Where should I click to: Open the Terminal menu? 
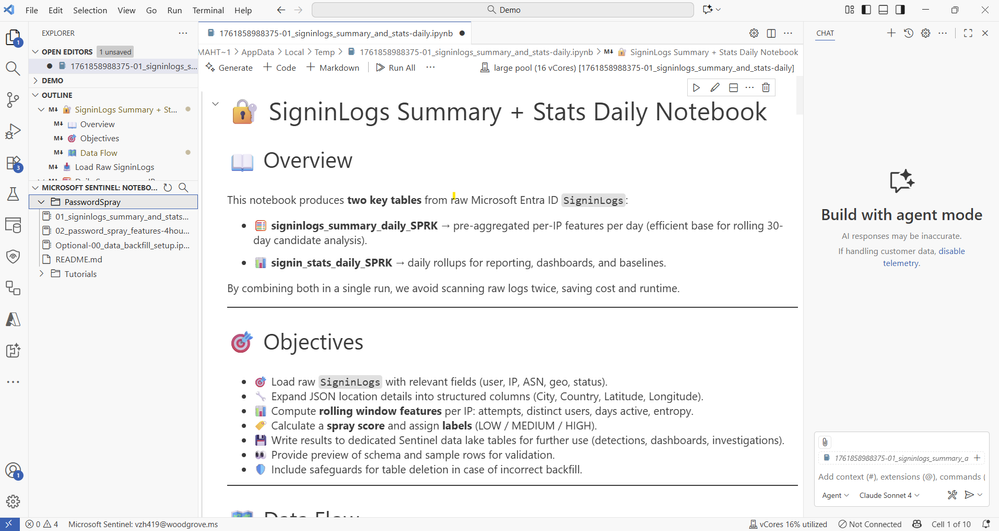tap(208, 10)
